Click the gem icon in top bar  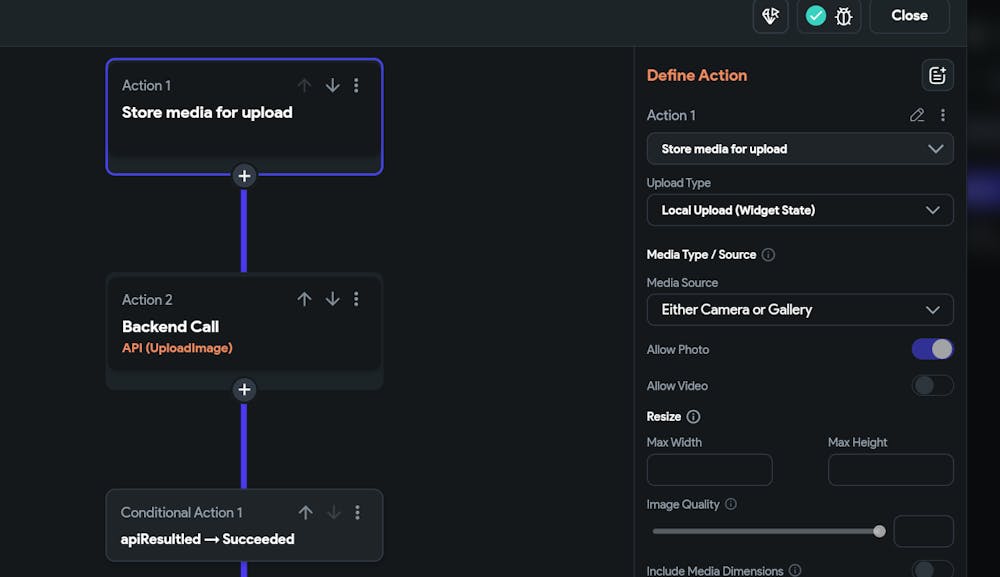pos(770,16)
